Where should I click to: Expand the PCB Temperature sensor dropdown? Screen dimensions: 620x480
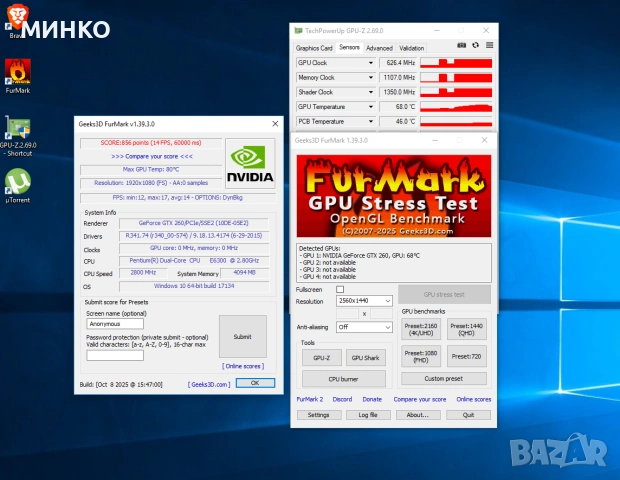(370, 121)
